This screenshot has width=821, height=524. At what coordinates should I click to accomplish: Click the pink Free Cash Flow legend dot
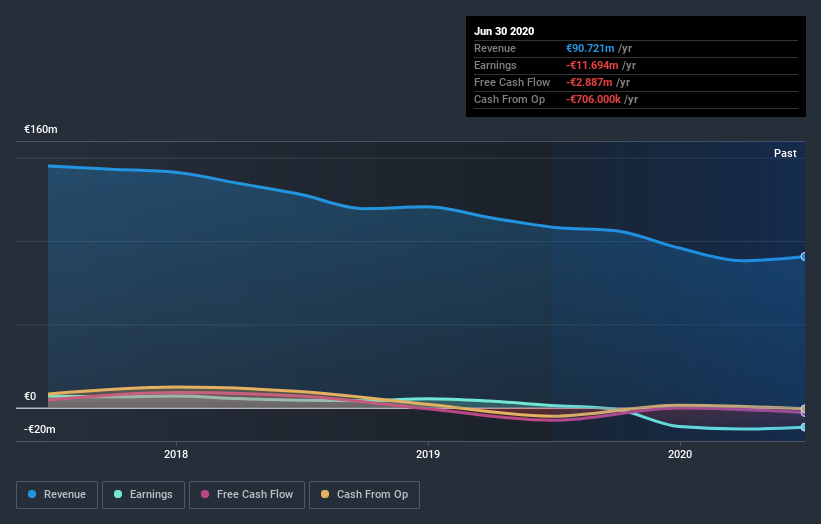205,494
